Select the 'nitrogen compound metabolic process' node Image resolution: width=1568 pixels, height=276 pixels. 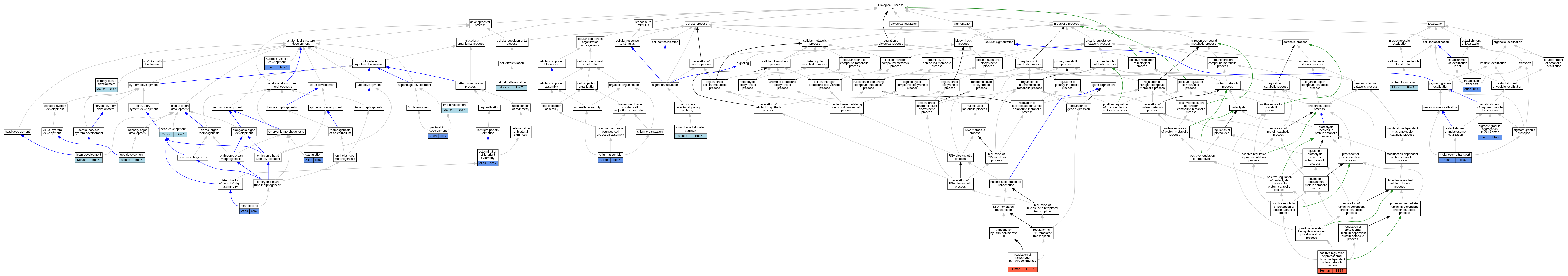click(1203, 42)
